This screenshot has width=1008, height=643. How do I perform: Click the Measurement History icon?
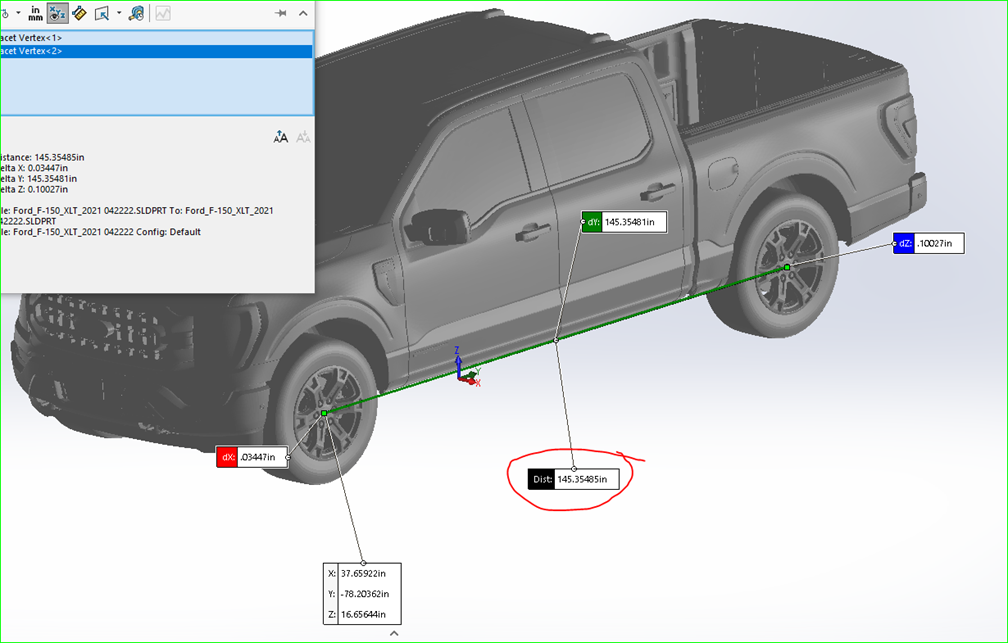136,13
